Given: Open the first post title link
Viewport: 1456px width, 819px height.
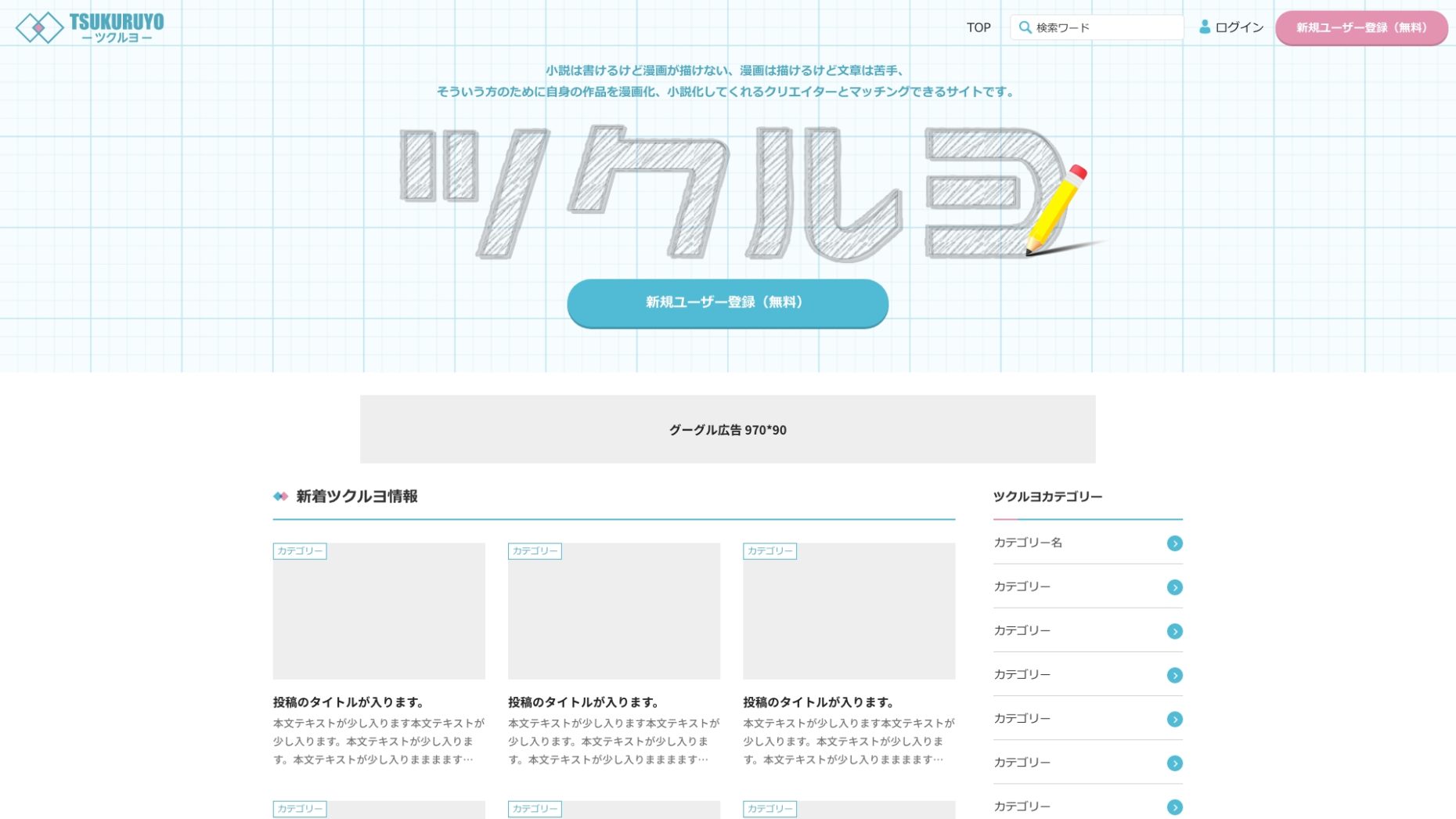Looking at the screenshot, I should [348, 702].
